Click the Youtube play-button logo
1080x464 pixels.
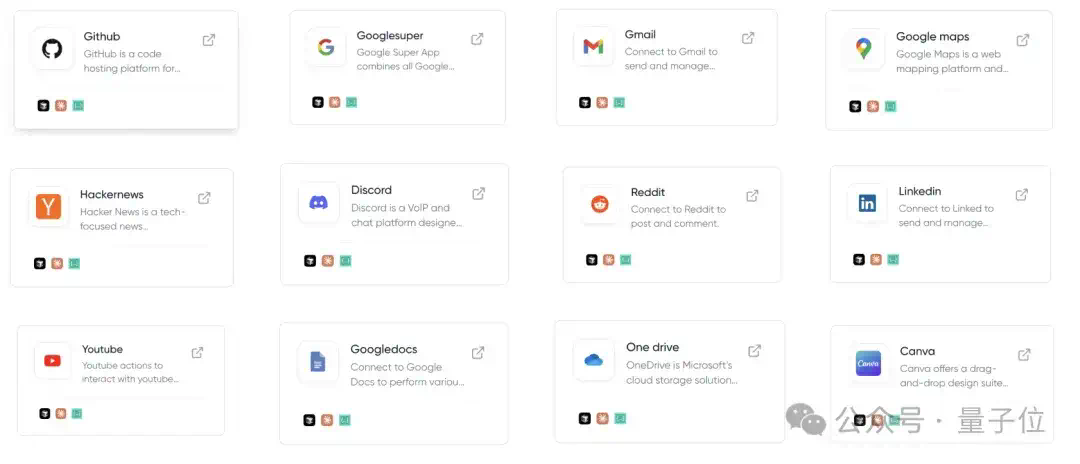(x=52, y=361)
